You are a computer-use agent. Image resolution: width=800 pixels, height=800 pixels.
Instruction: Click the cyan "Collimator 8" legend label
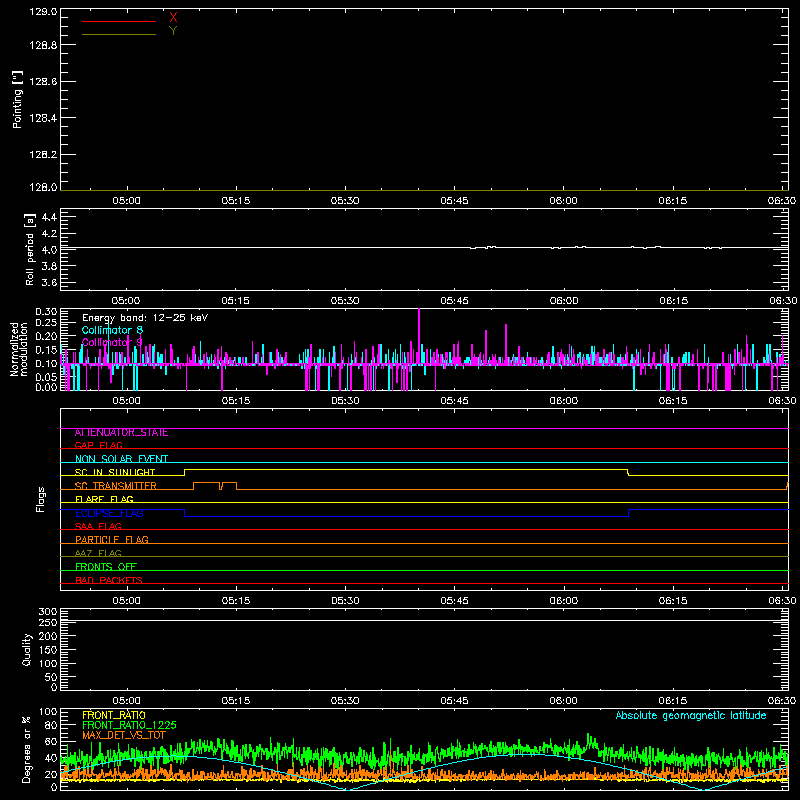(x=112, y=330)
